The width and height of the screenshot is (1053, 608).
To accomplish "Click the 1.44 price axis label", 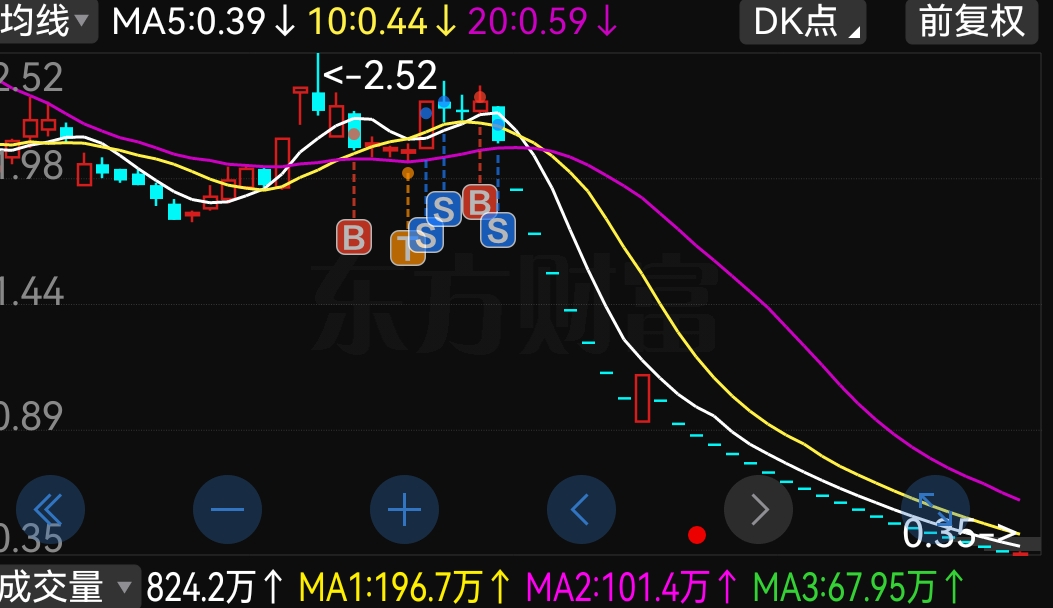I will tap(32, 292).
